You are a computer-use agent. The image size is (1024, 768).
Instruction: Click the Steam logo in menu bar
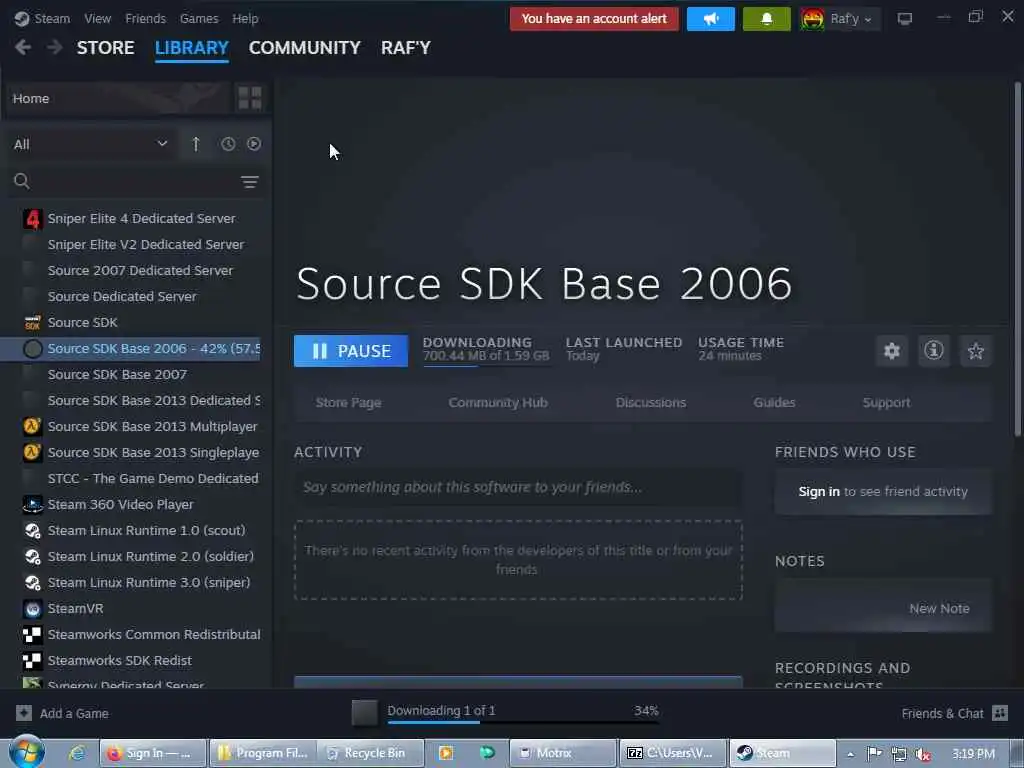[22, 18]
